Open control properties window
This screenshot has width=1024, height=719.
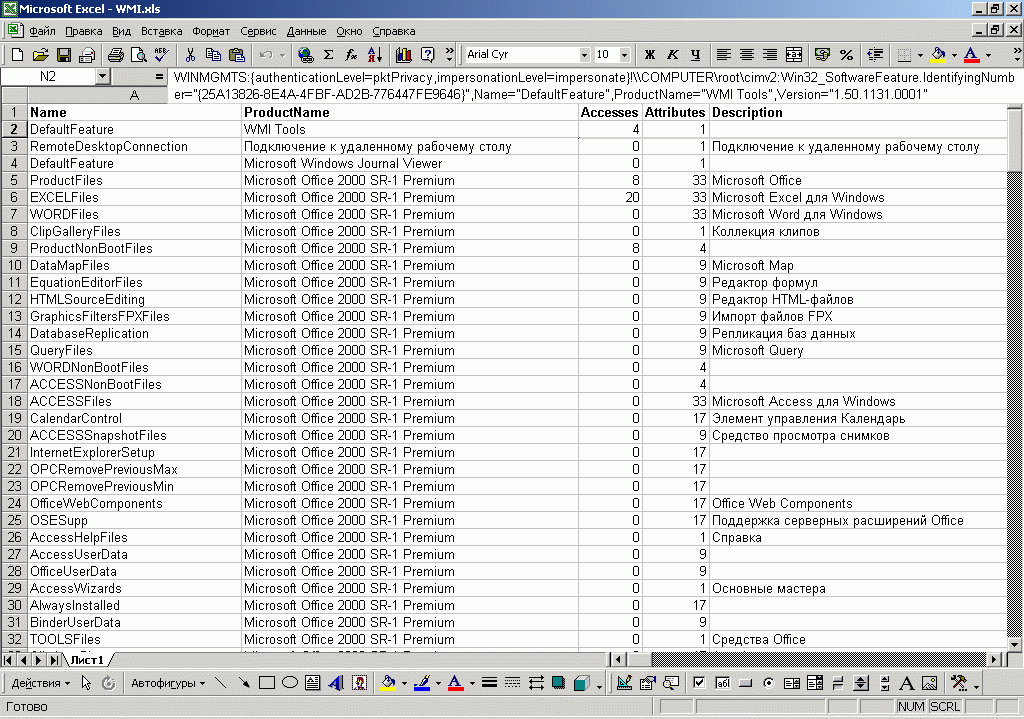[647, 683]
